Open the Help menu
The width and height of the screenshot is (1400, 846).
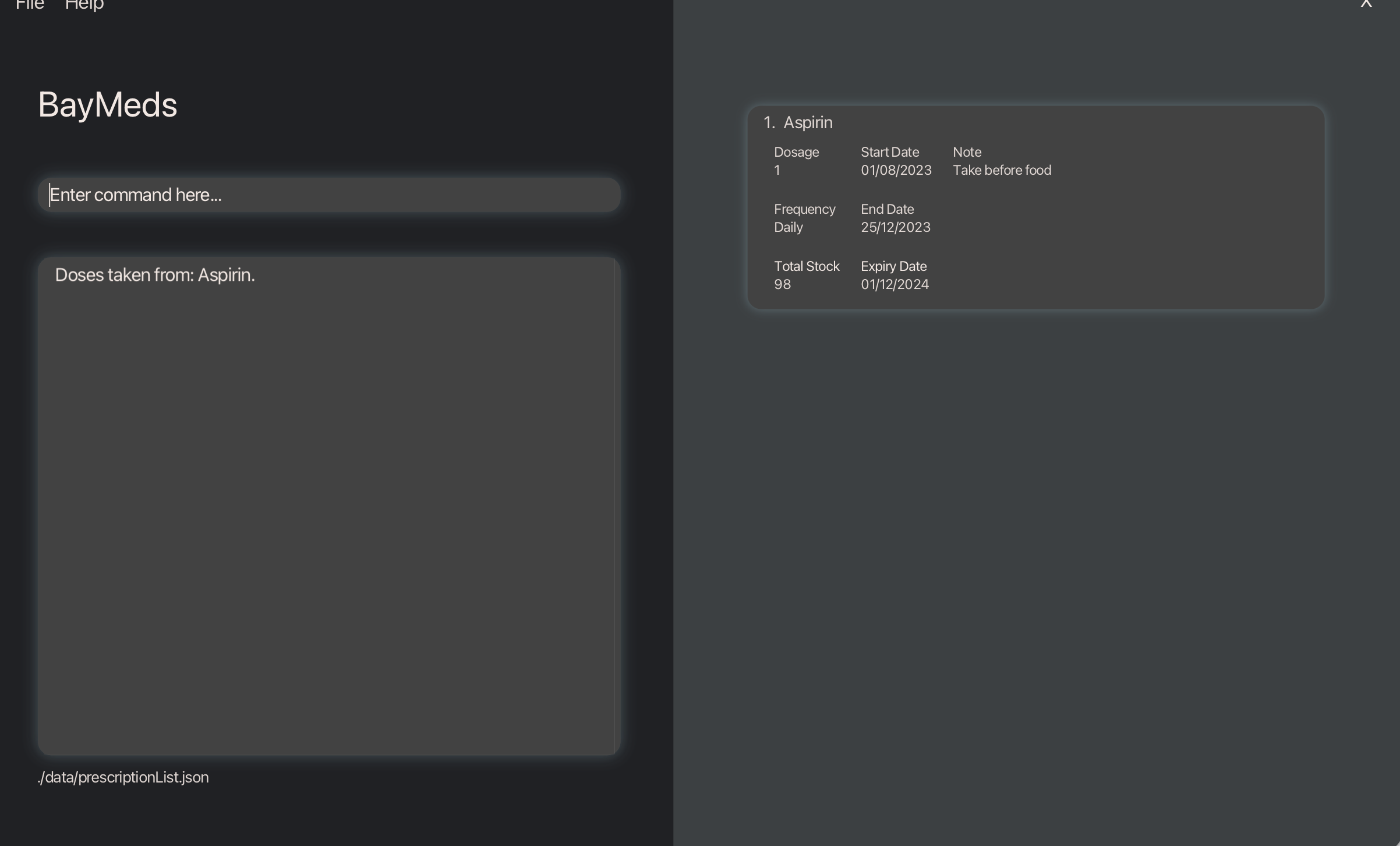84,5
